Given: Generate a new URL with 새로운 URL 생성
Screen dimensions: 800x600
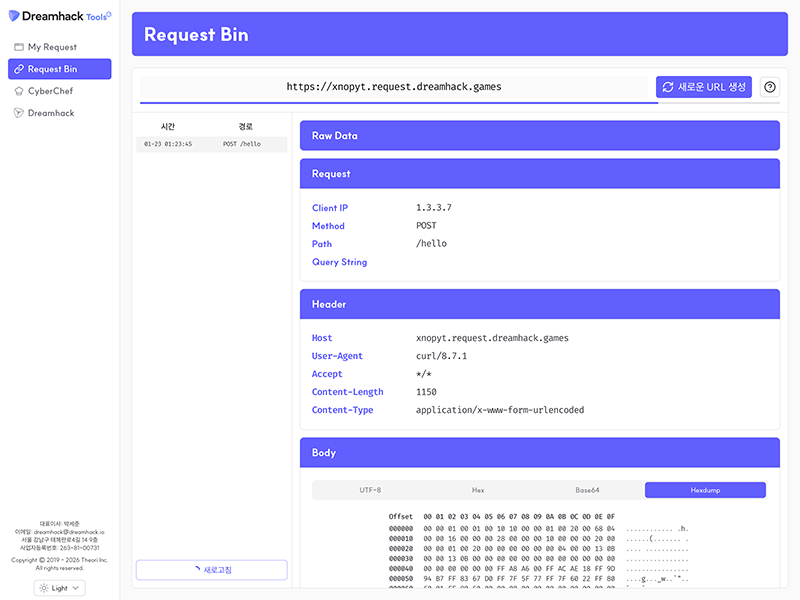Looking at the screenshot, I should [x=704, y=87].
